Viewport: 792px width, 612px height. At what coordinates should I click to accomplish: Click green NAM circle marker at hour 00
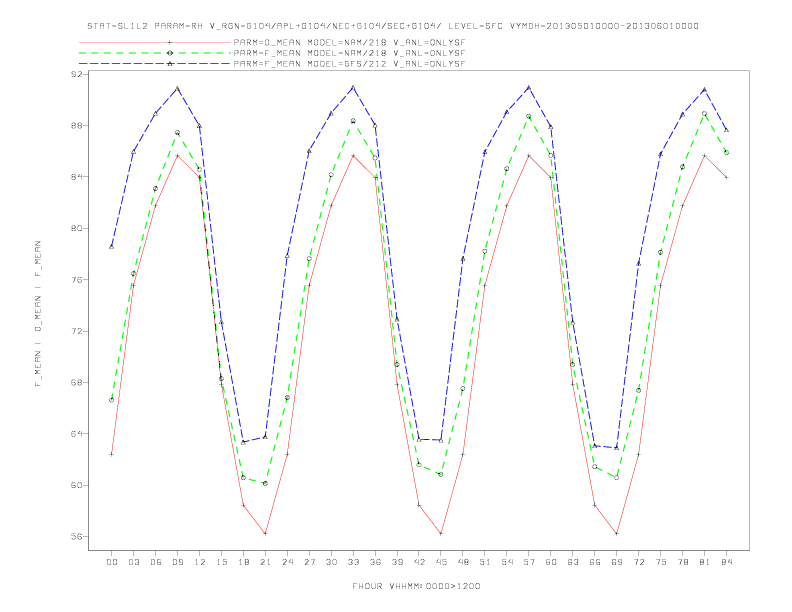point(112,400)
